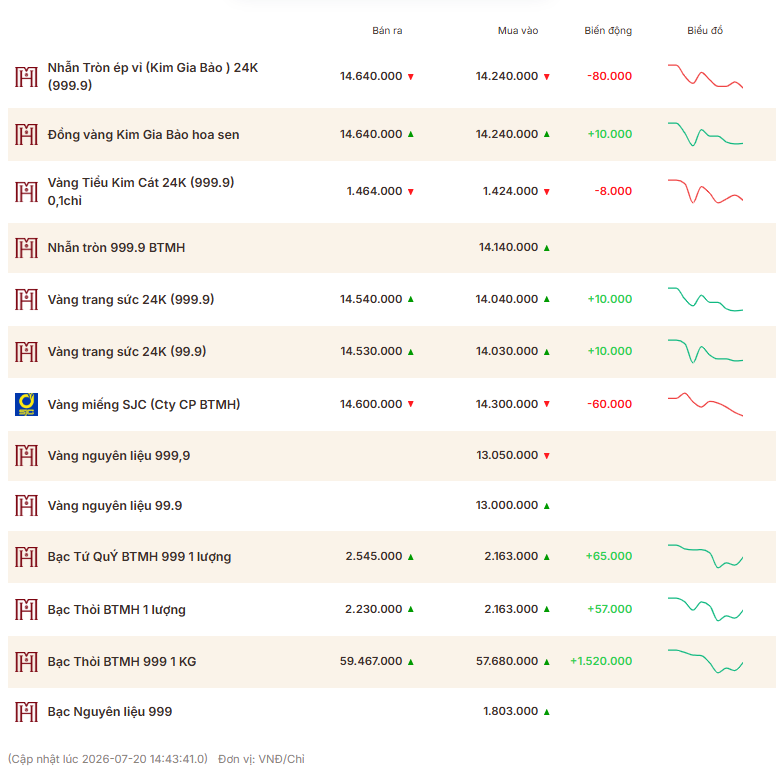Select the Biểu đồ column header
Screen dimensions: 780x773
point(705,30)
